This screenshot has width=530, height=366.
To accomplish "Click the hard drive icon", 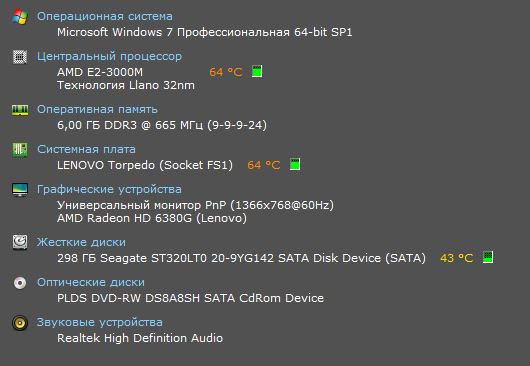I will pyautogui.click(x=20, y=242).
